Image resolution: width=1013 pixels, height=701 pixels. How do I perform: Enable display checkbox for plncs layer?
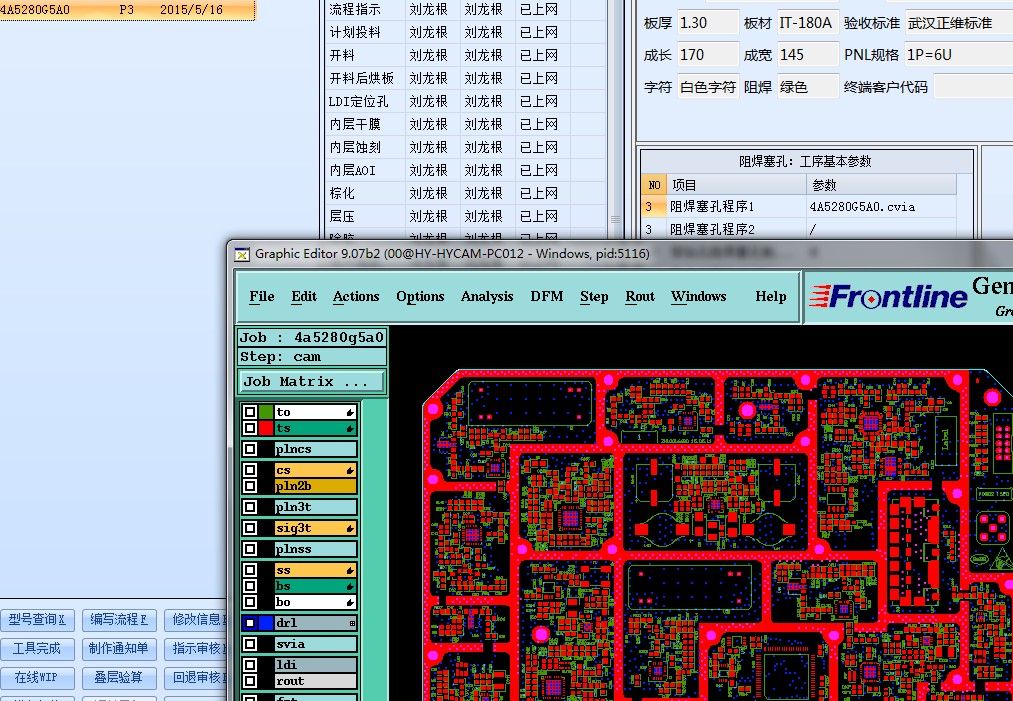tap(250, 449)
